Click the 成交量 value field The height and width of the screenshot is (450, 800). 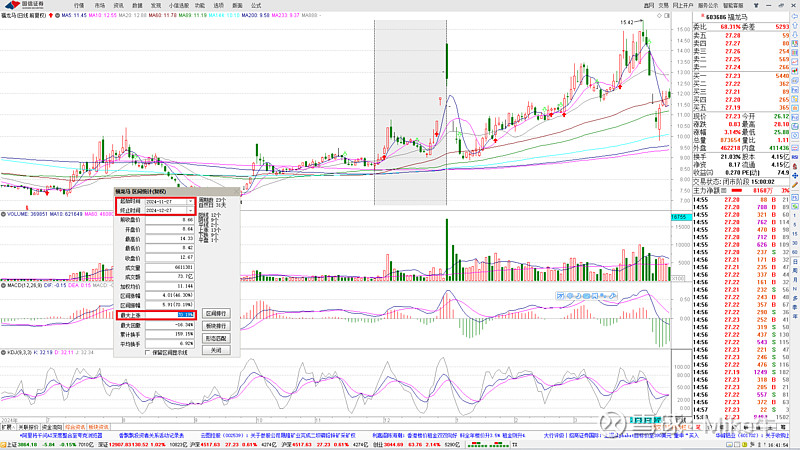[x=169, y=267]
